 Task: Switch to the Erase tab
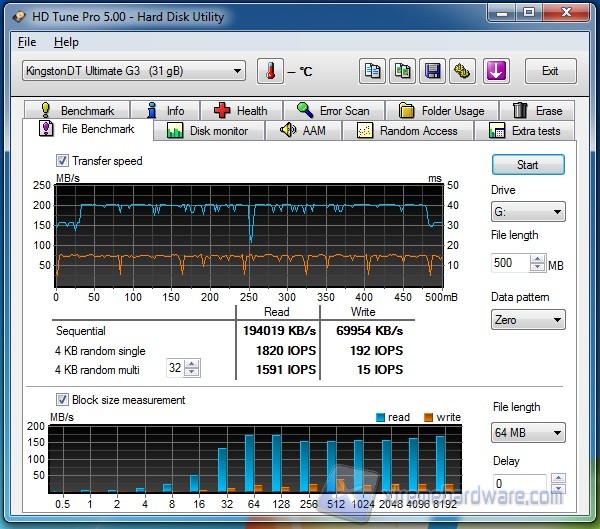tap(537, 111)
